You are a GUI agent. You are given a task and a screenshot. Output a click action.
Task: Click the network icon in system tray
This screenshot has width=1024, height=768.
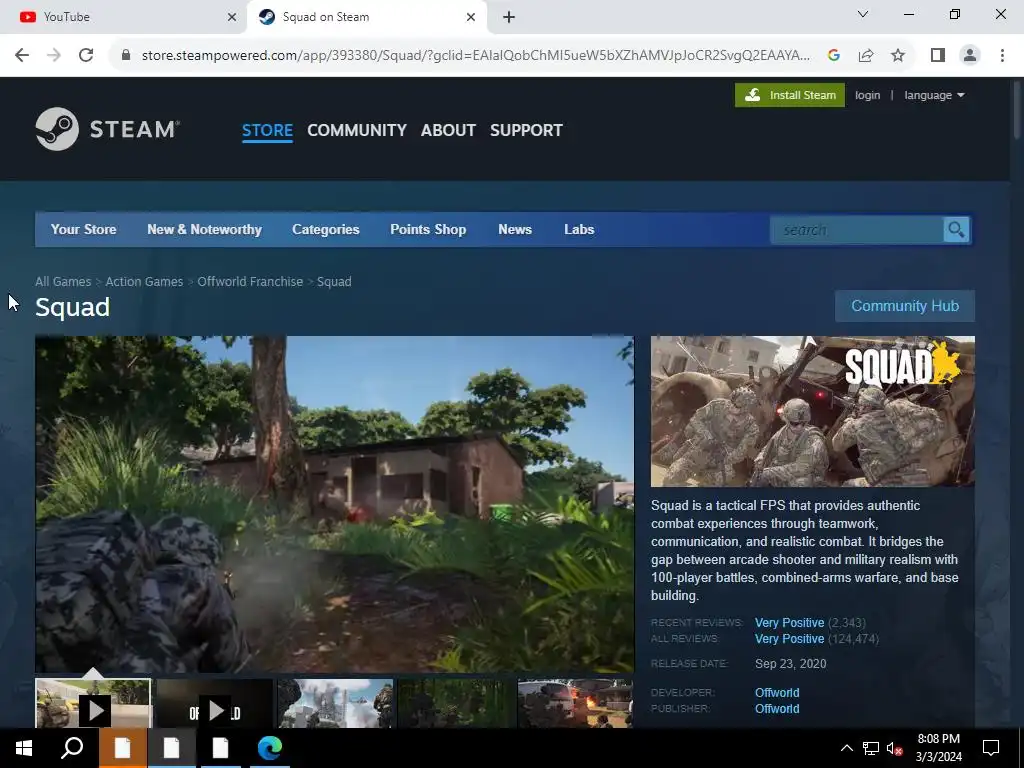pos(871,748)
